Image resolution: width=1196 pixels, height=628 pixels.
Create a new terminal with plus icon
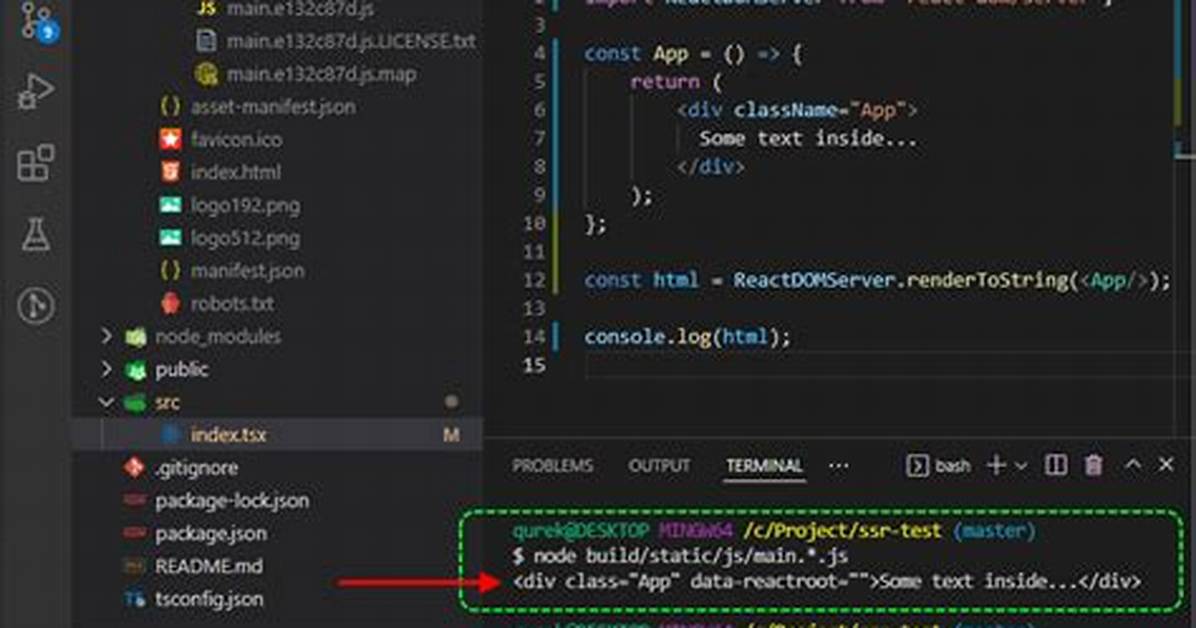[x=996, y=465]
